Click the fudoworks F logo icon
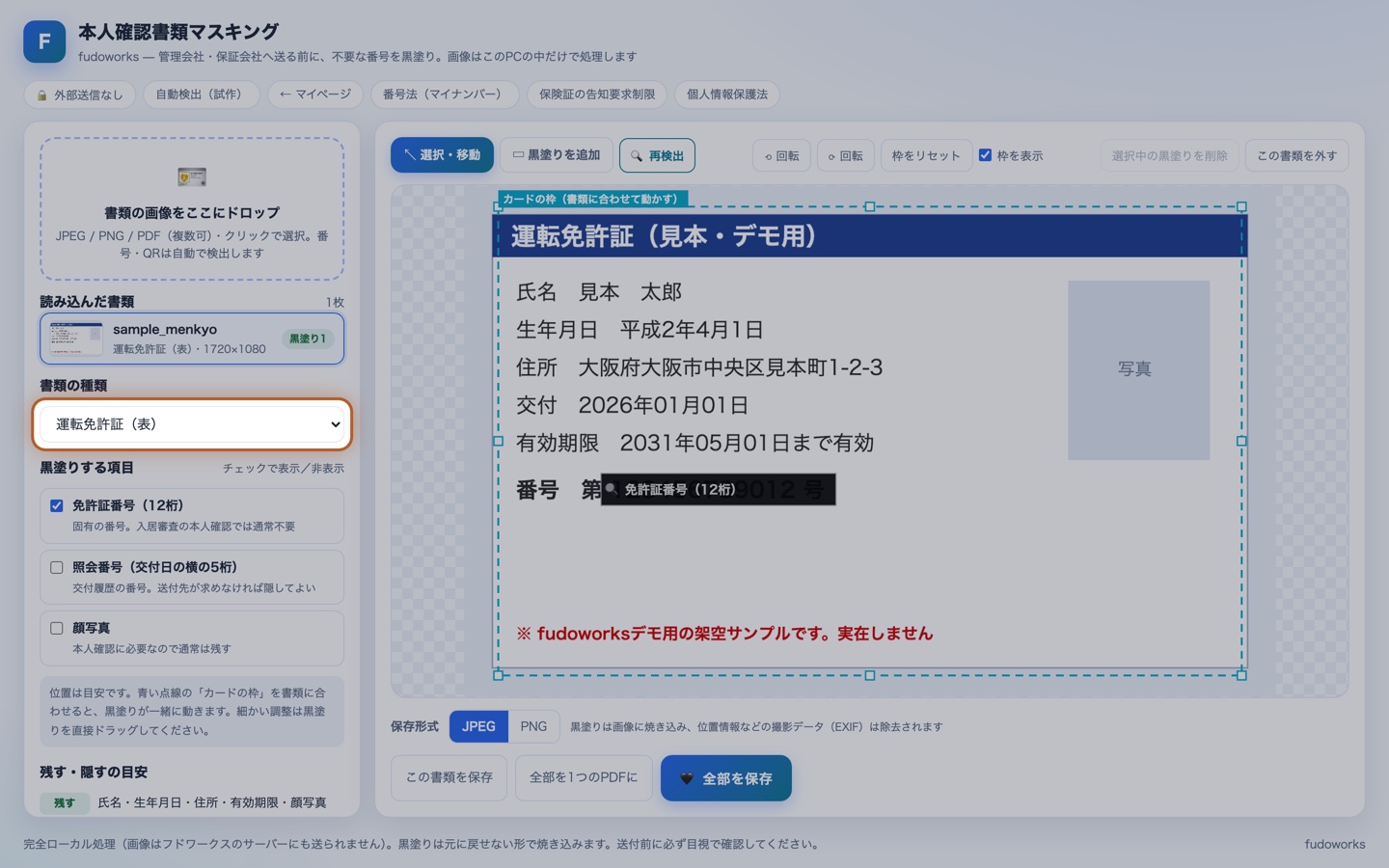 [x=44, y=41]
